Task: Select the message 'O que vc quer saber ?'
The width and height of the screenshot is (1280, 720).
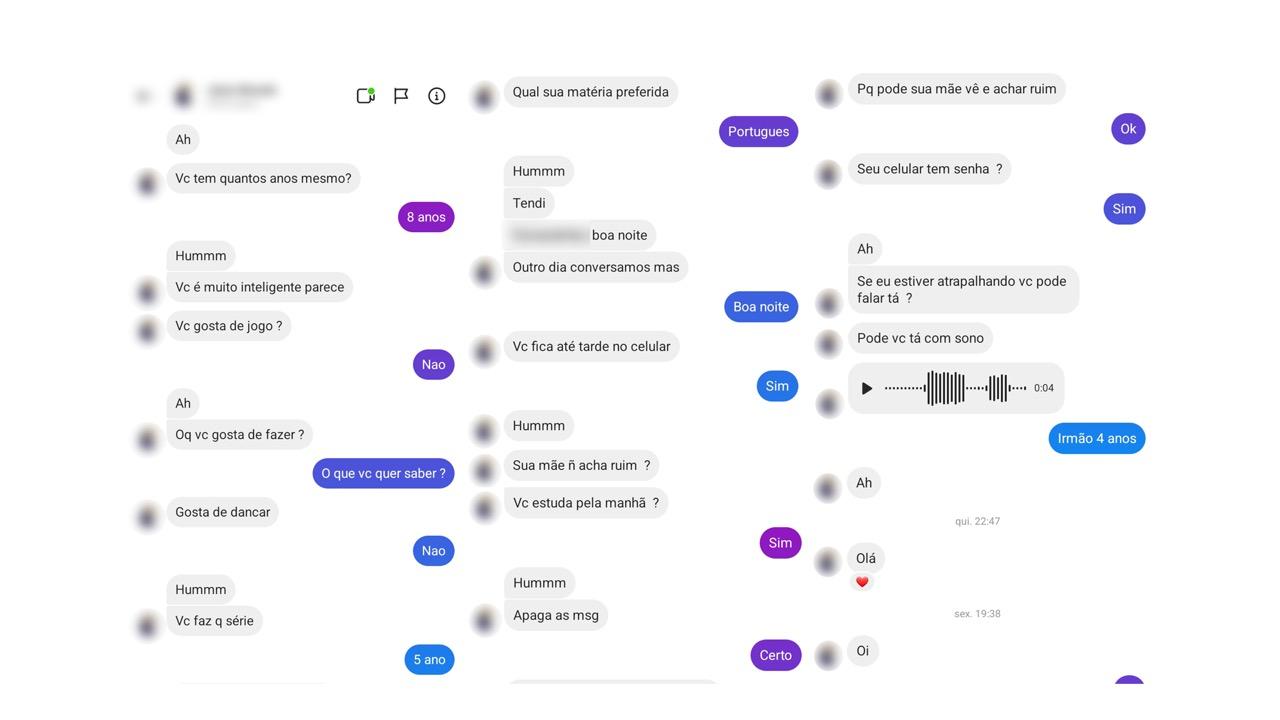Action: (383, 473)
